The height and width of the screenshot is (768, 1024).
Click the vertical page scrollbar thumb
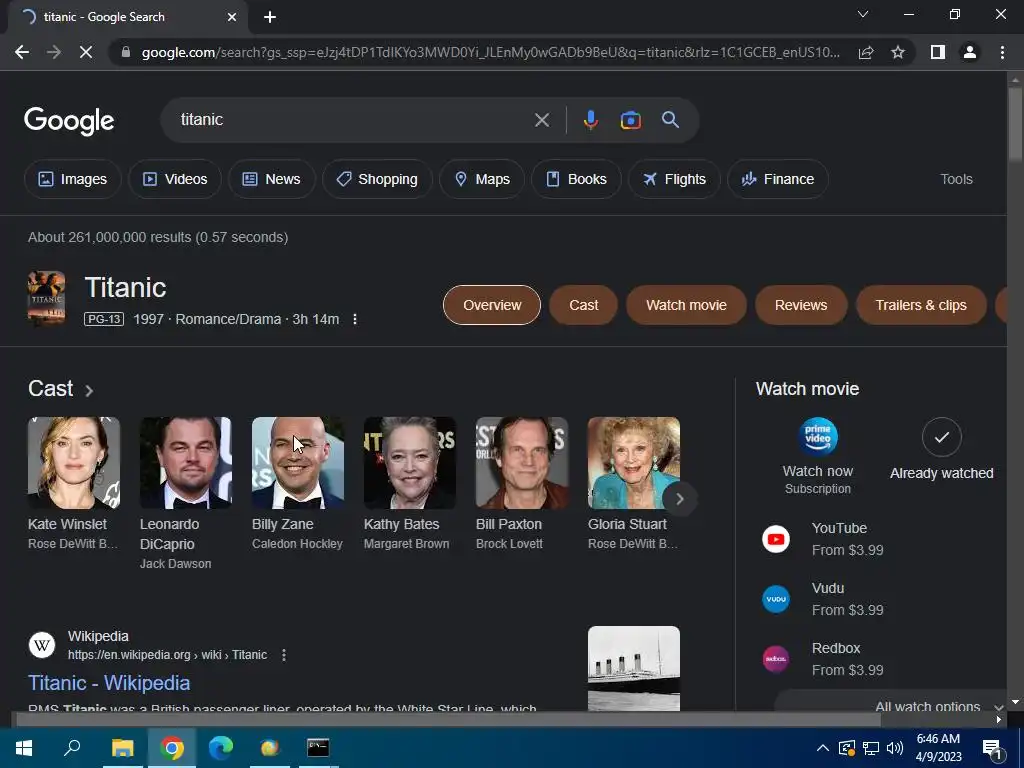[1015, 122]
